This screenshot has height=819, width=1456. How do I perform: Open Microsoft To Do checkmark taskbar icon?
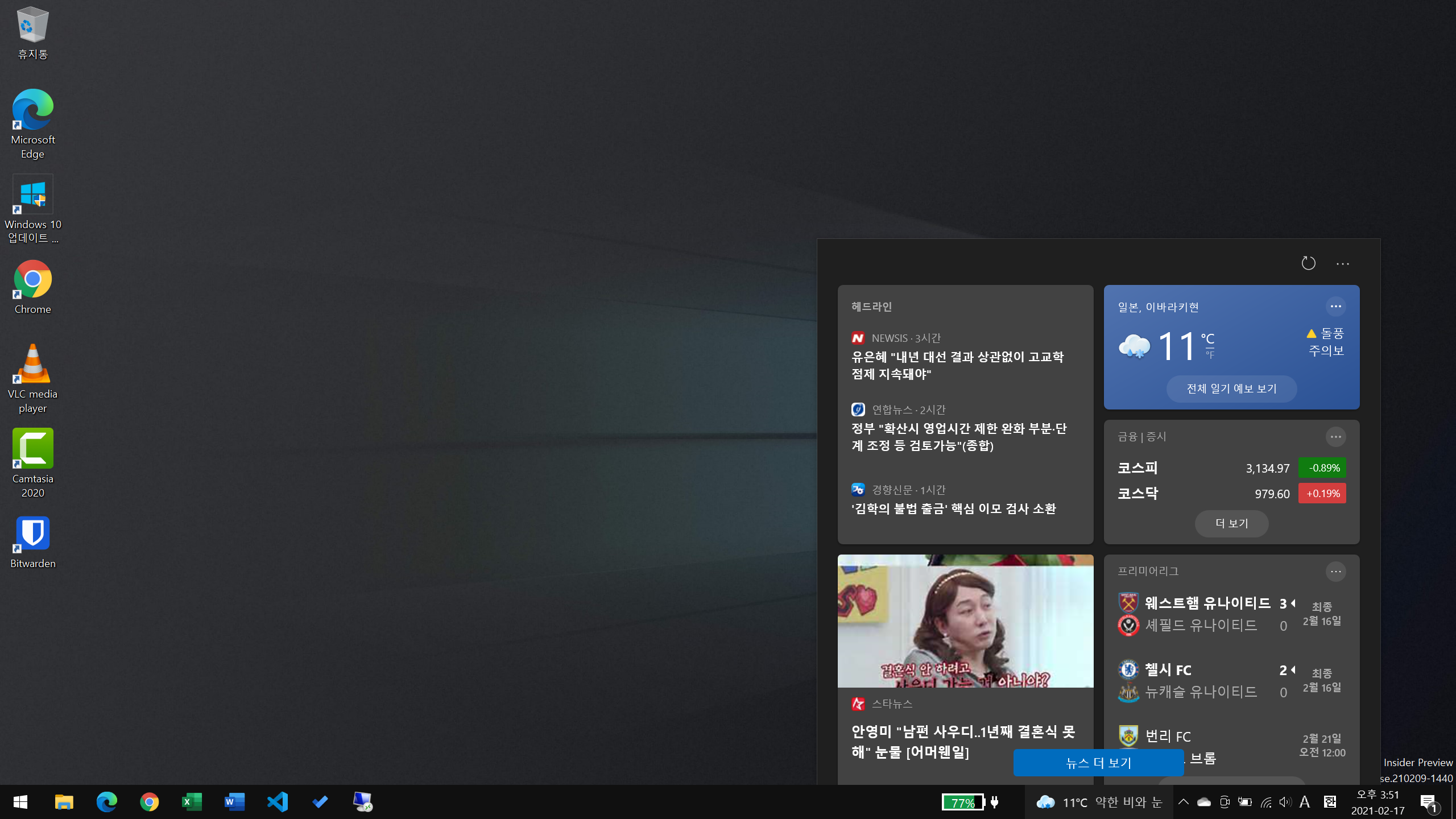click(x=320, y=802)
